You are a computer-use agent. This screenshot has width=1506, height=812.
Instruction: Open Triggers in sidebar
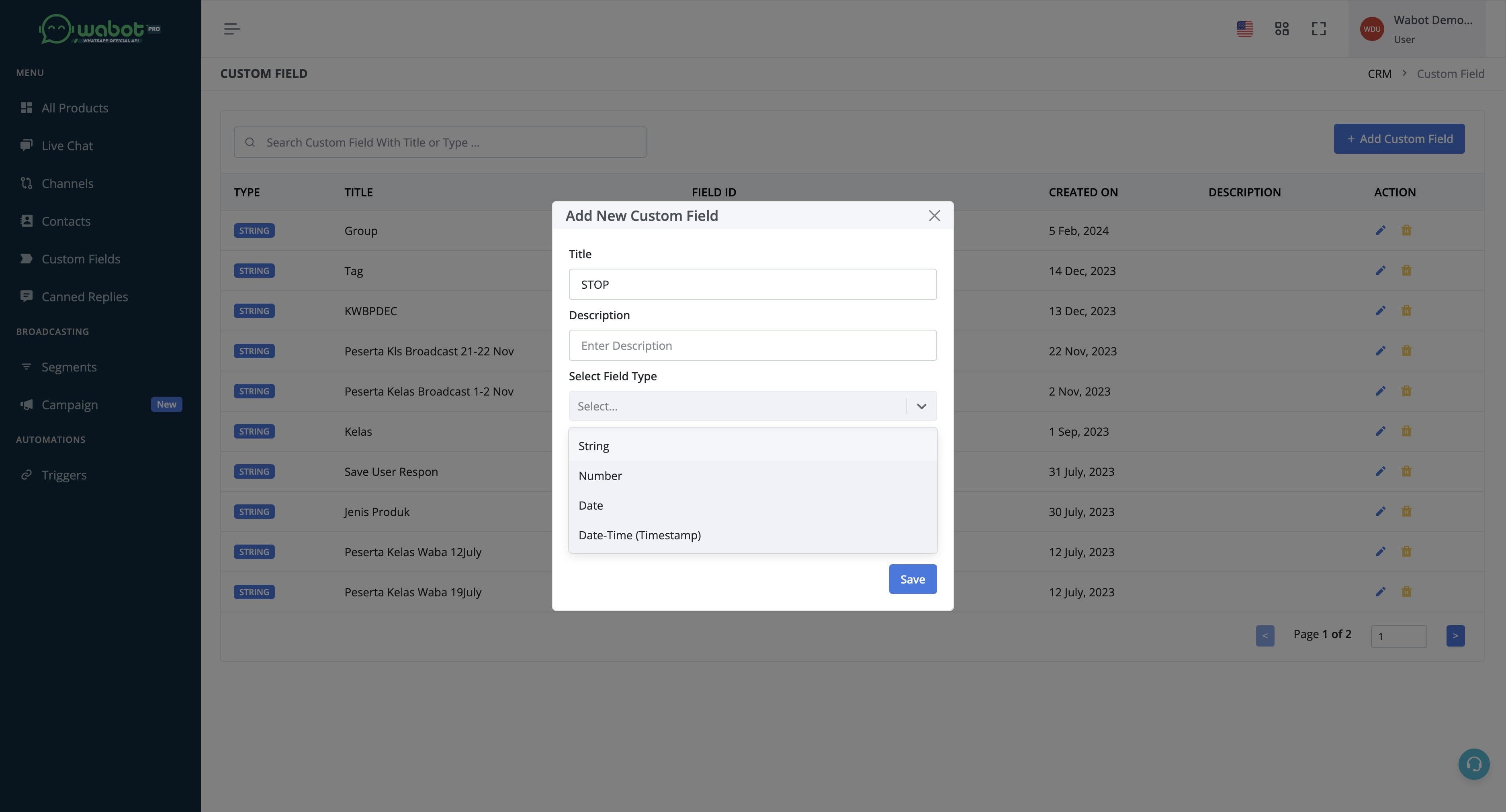(x=64, y=475)
